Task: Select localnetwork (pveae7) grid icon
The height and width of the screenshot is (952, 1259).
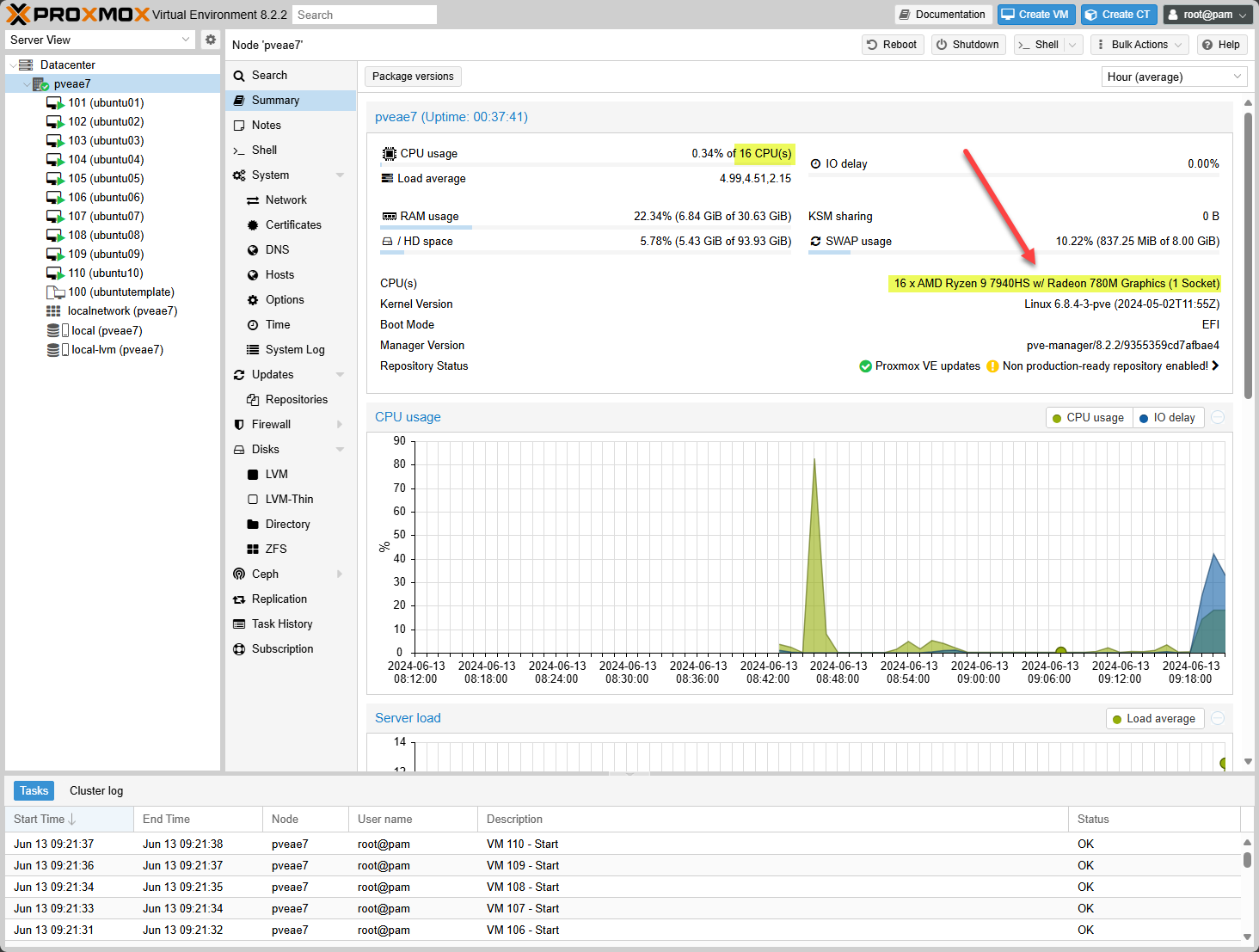Action: (x=53, y=311)
